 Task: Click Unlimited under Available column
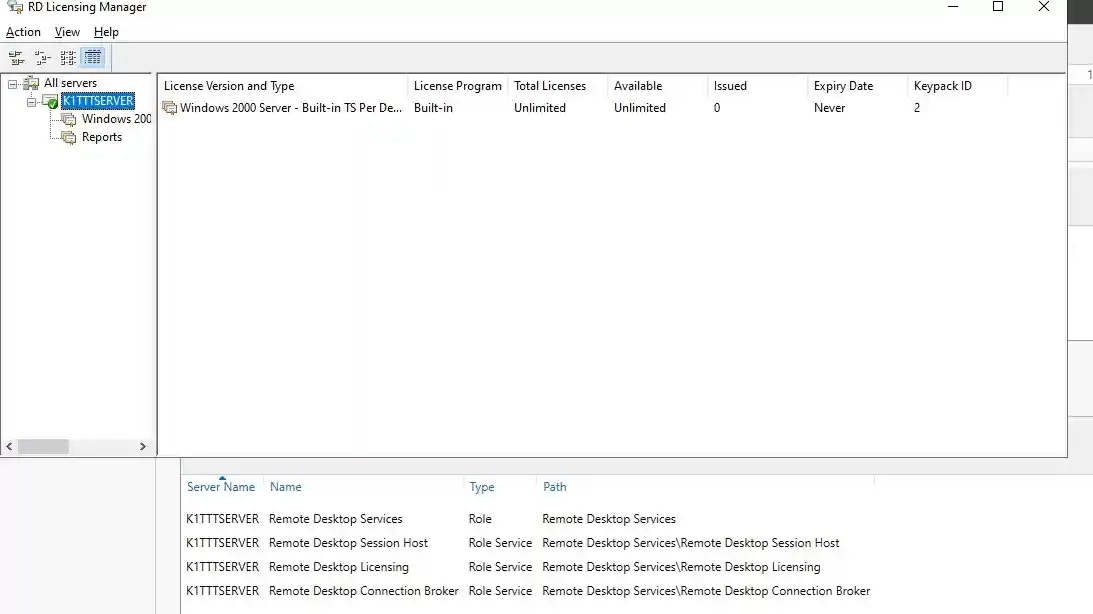click(639, 108)
